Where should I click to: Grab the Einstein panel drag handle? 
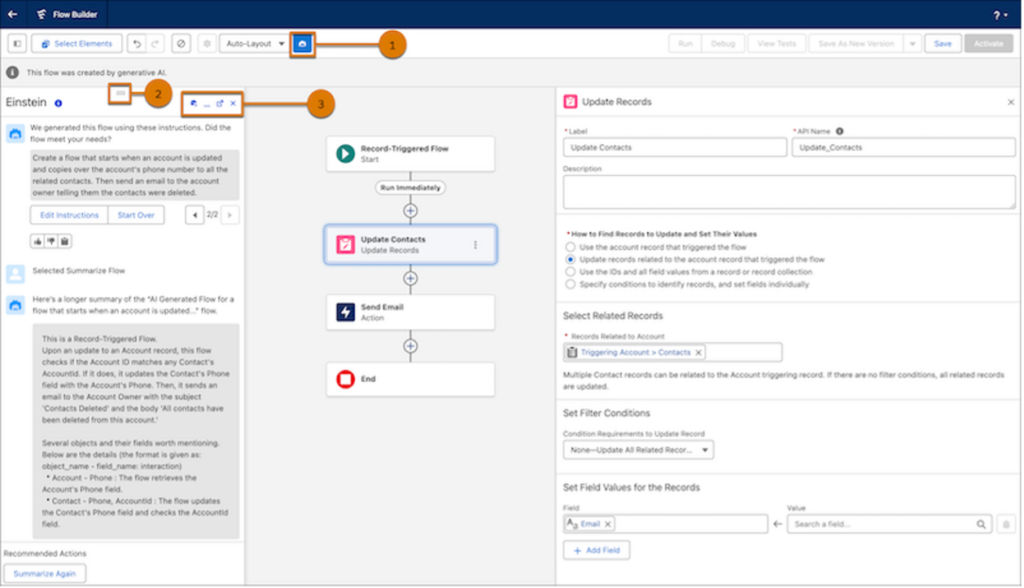[x=120, y=93]
